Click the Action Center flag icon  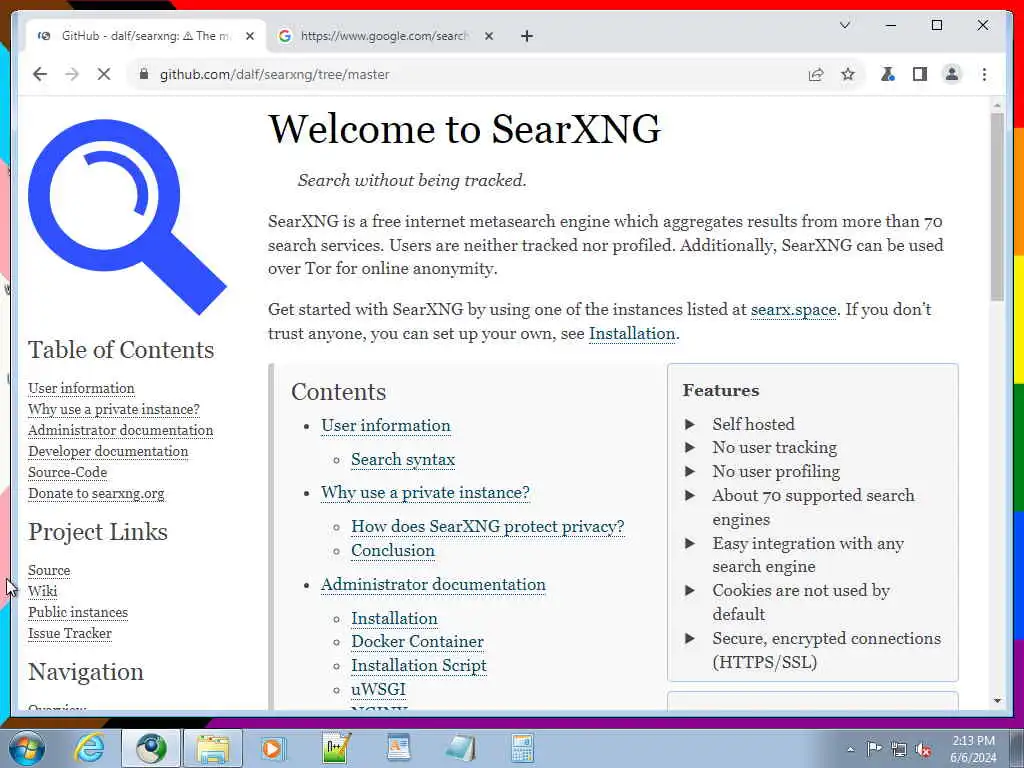pos(874,749)
